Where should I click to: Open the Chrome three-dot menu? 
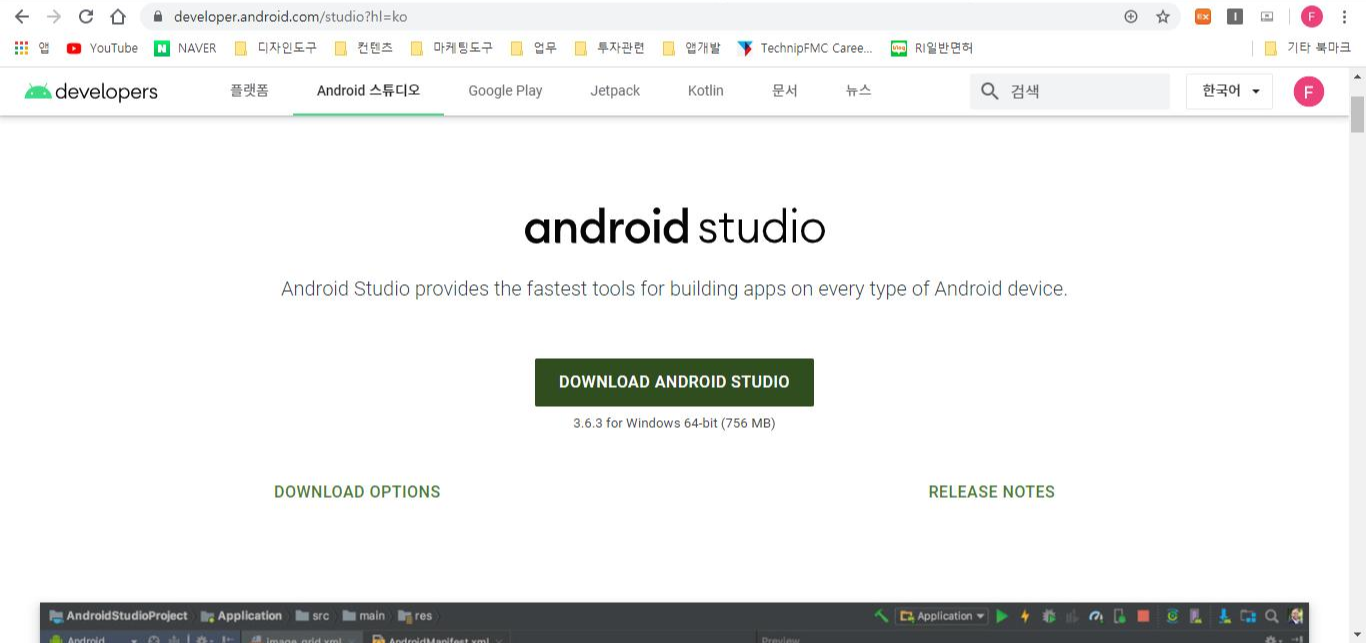tap(1345, 16)
